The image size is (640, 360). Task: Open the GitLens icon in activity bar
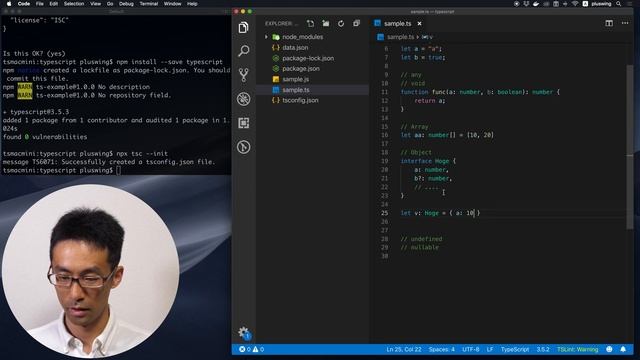244,147
